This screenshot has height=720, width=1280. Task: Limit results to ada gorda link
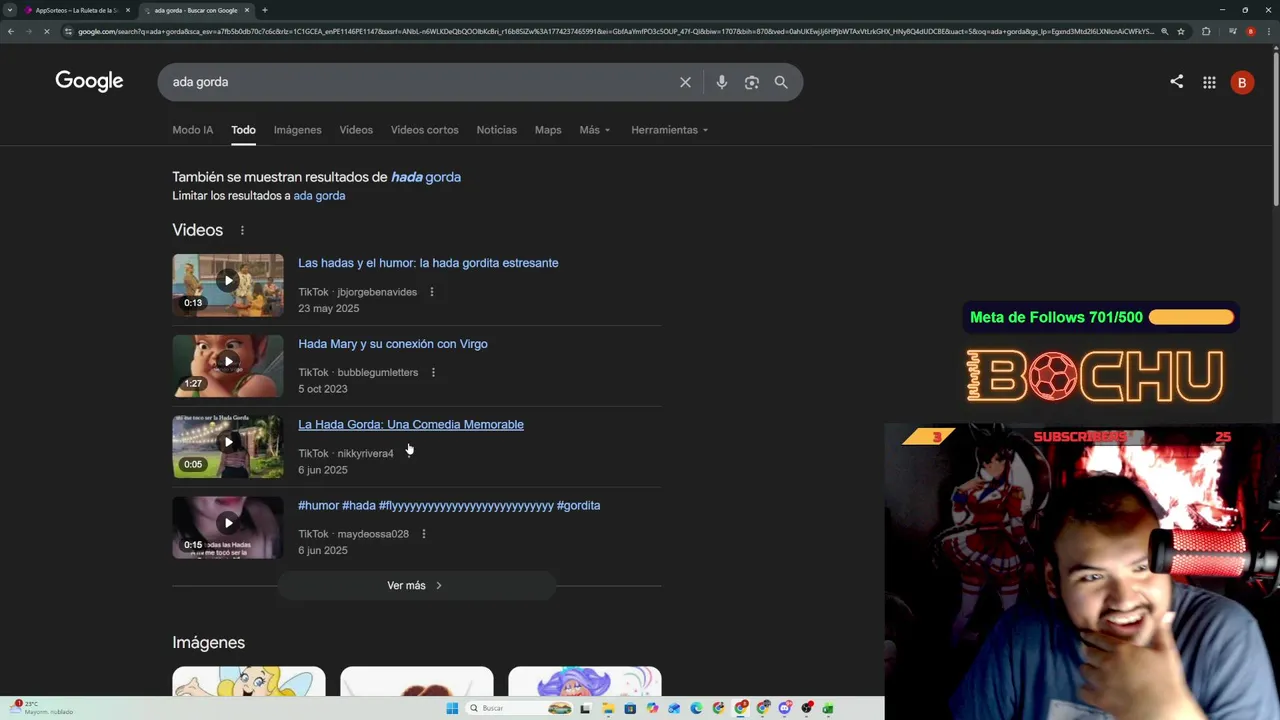coord(319,196)
